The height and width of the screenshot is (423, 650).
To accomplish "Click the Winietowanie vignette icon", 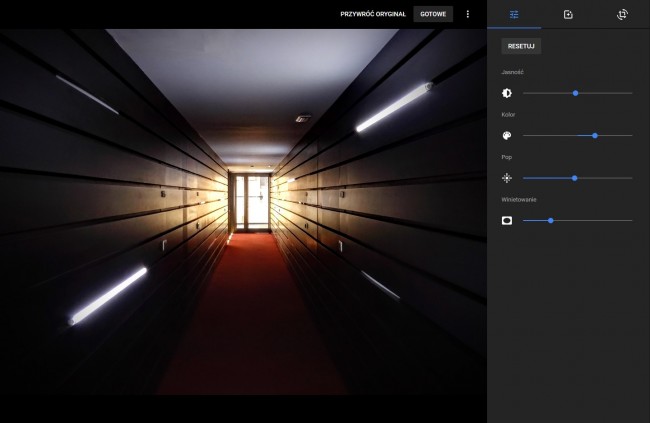I will pos(507,221).
